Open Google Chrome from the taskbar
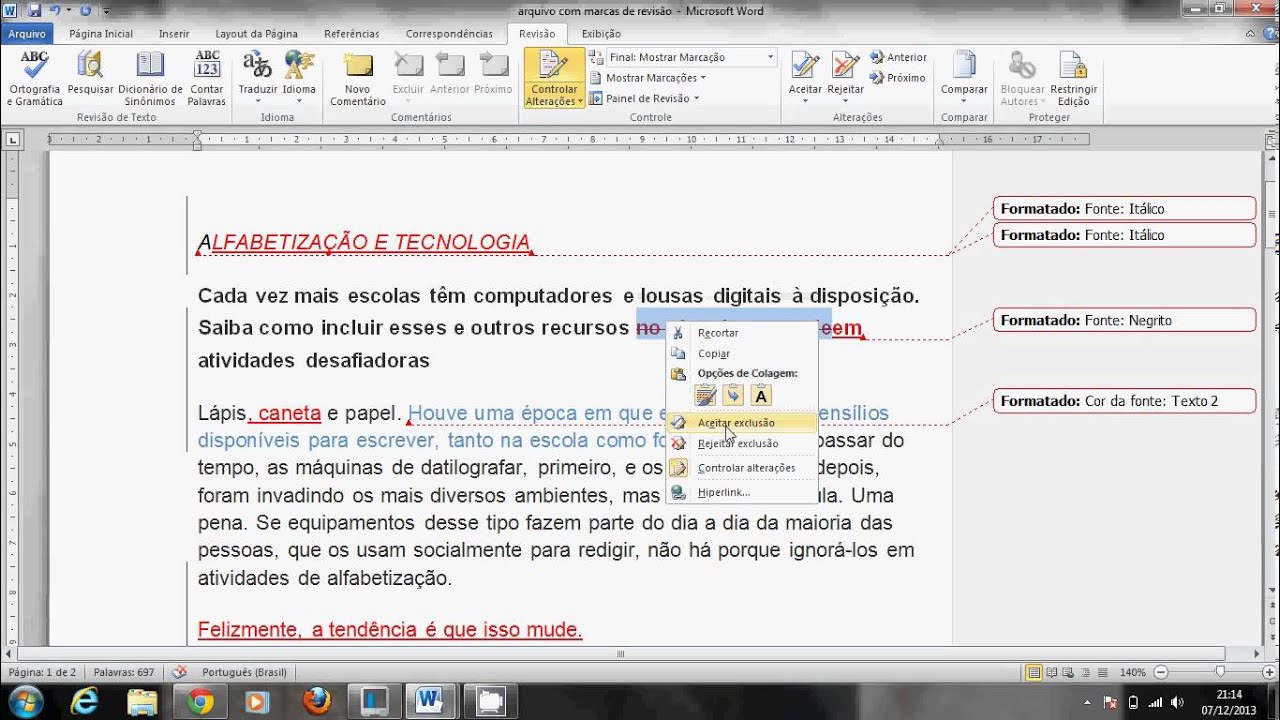Screen dimensions: 1280x720 point(200,701)
